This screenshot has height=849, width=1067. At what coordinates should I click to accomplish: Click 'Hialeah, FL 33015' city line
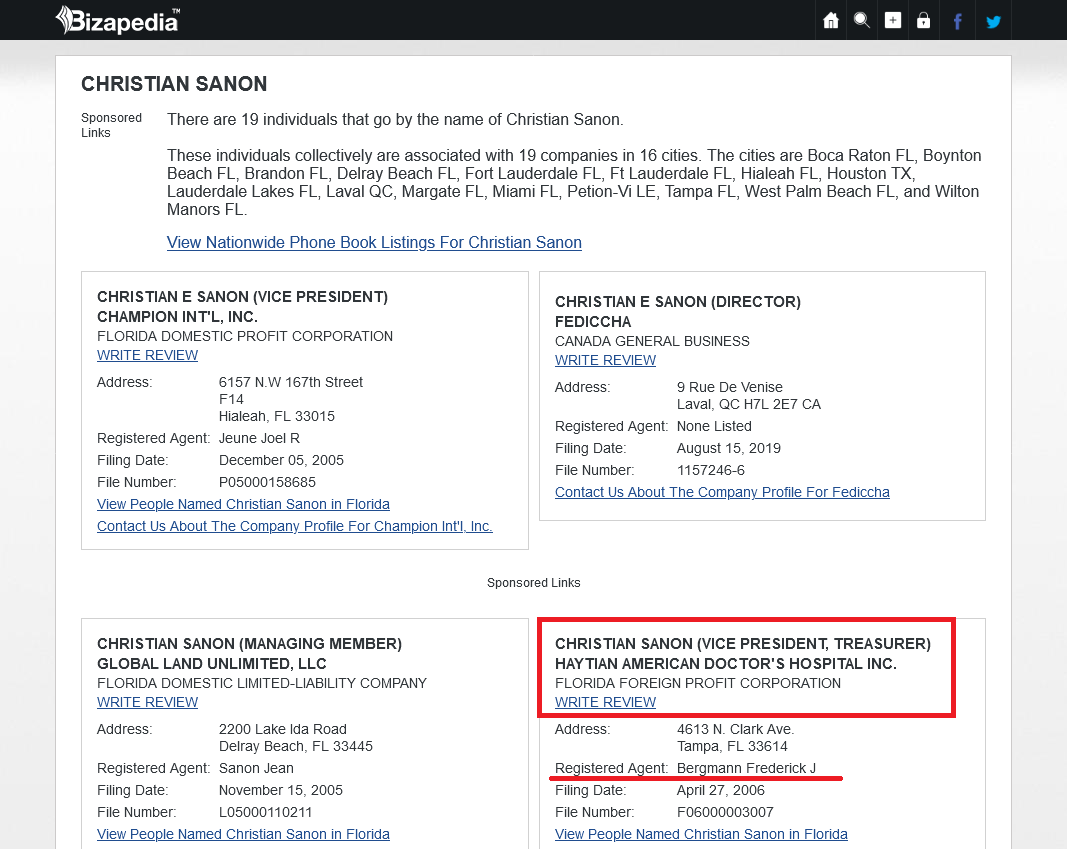point(277,416)
